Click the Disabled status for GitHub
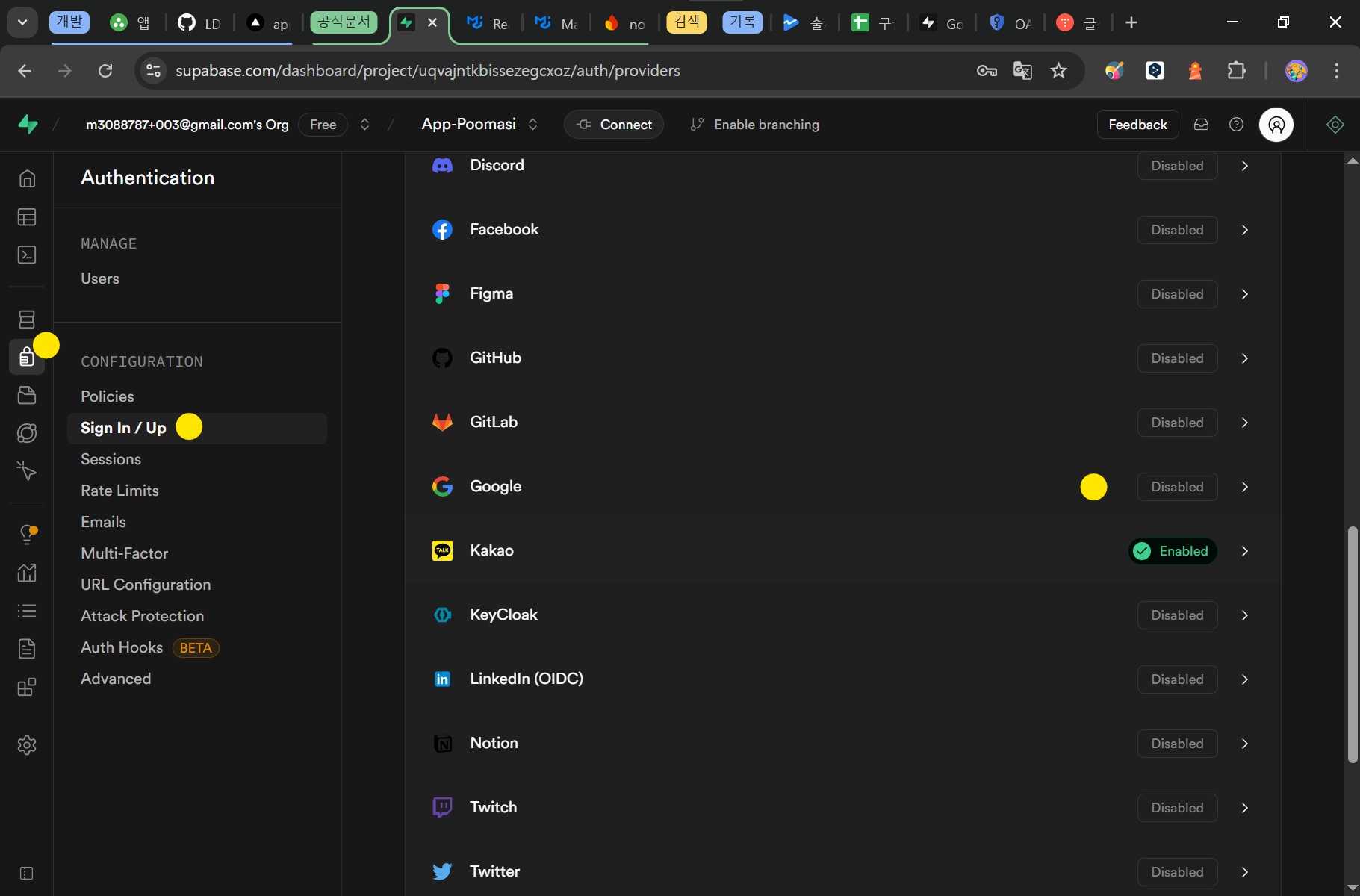 1177,358
